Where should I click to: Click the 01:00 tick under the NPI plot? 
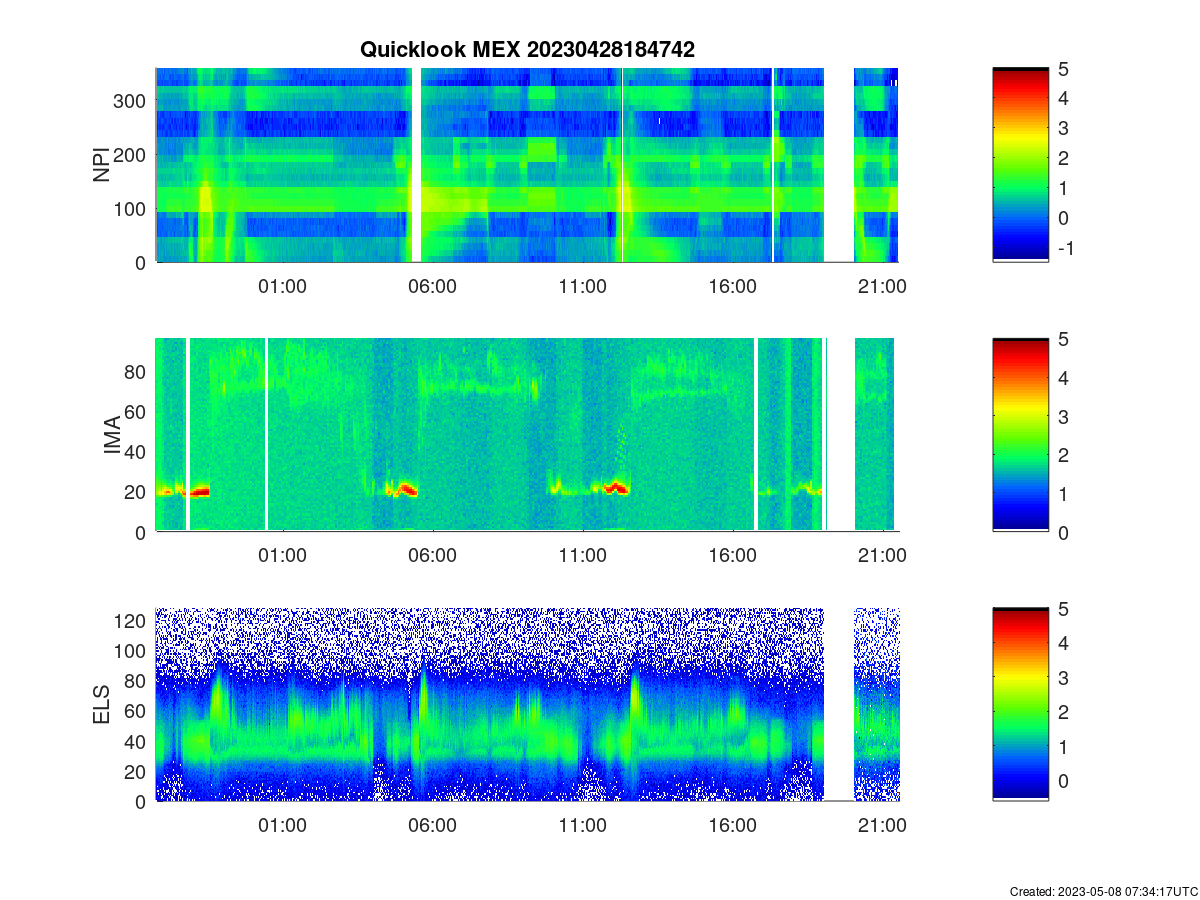[282, 286]
